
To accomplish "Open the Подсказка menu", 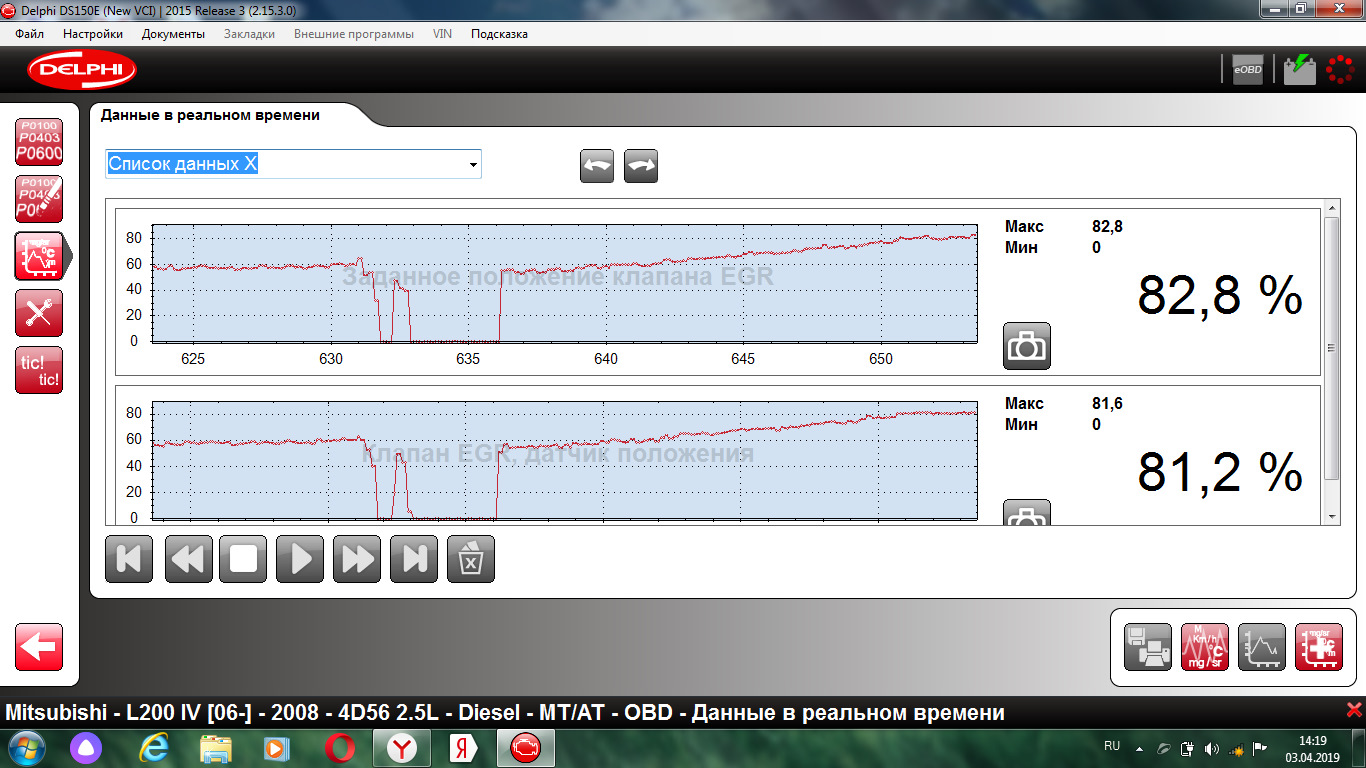I will [499, 34].
